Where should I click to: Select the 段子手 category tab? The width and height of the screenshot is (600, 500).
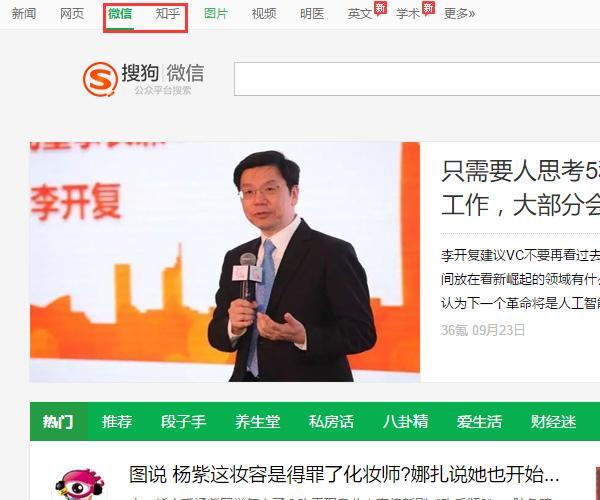pyautogui.click(x=183, y=422)
